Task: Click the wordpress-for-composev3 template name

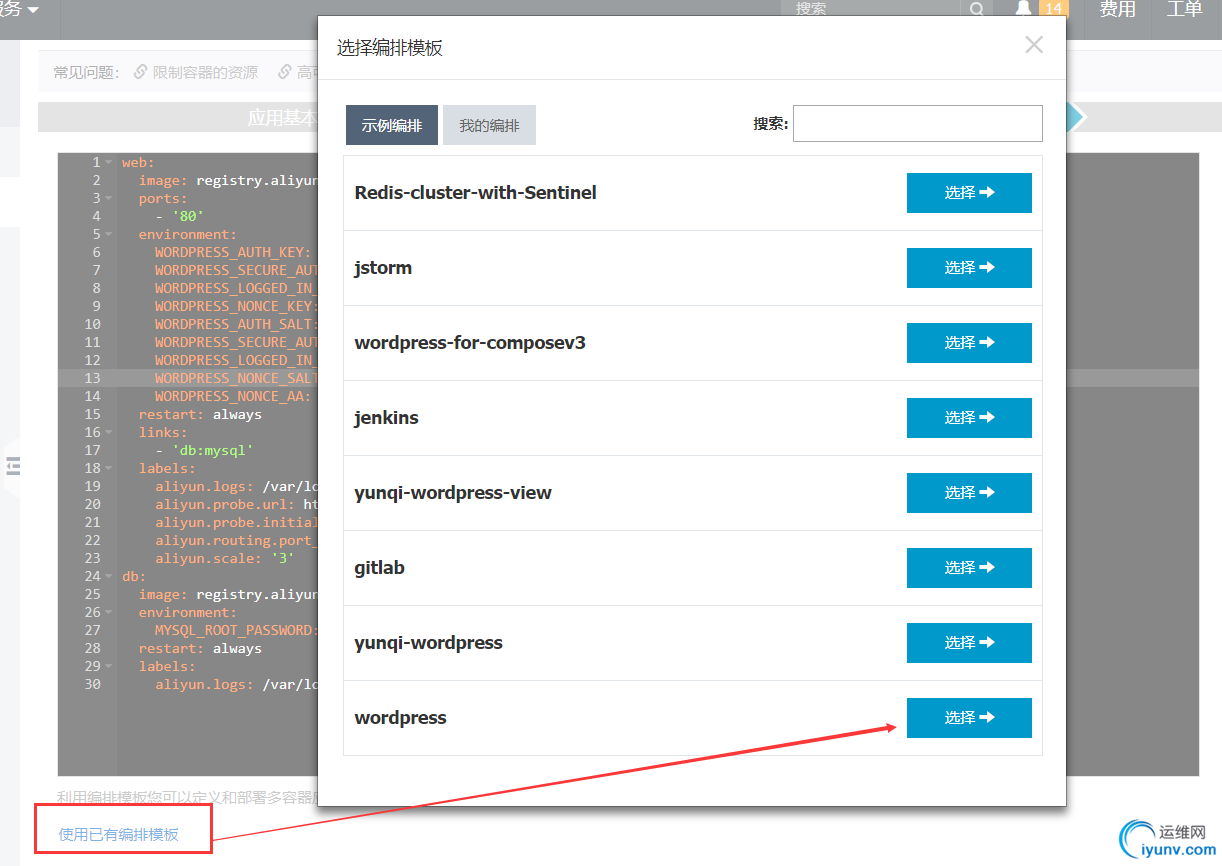Action: pyautogui.click(x=470, y=343)
